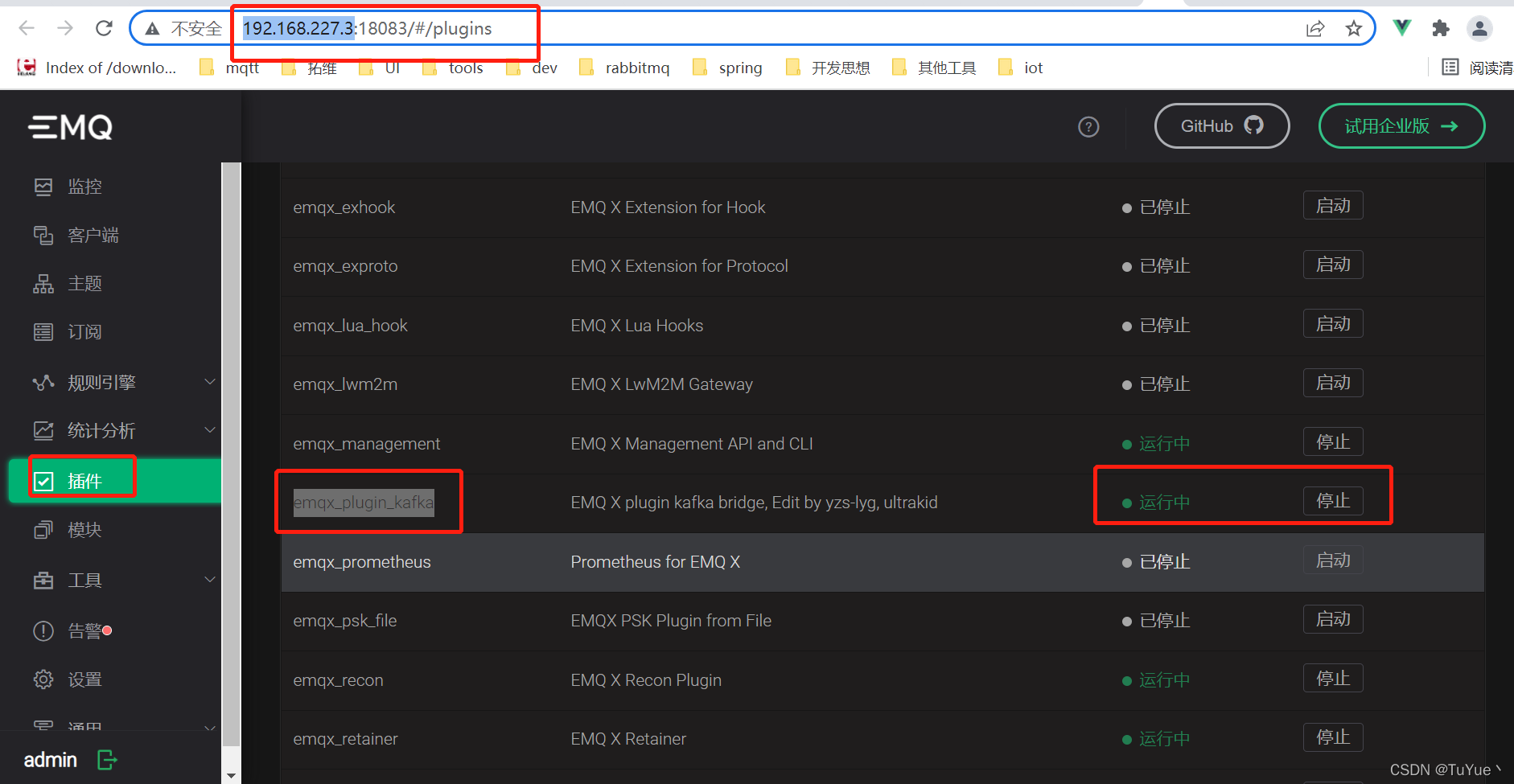1514x784 pixels.
Task: Bookmark this page with the star icon
Action: coord(1354,29)
